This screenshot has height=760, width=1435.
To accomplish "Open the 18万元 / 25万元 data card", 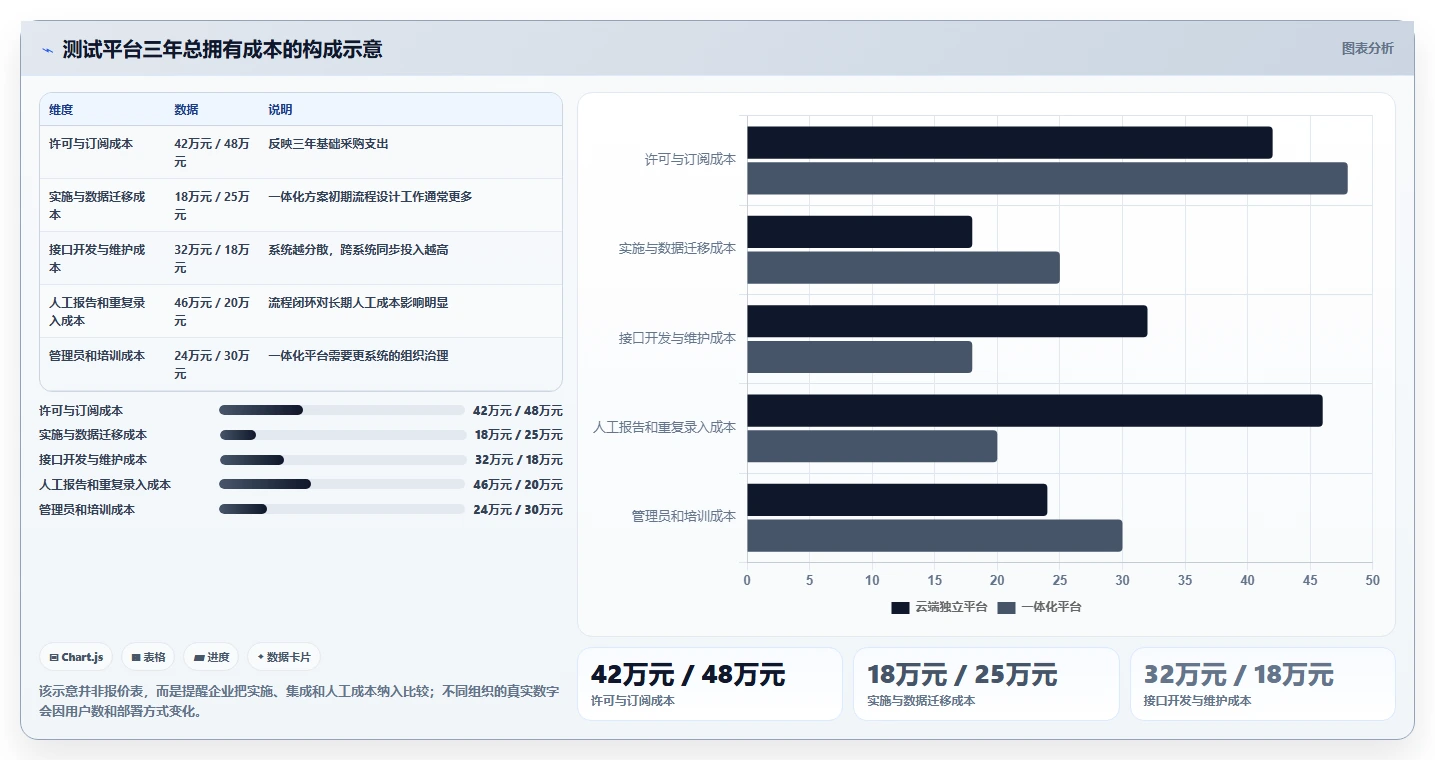I will pyautogui.click(x=986, y=684).
